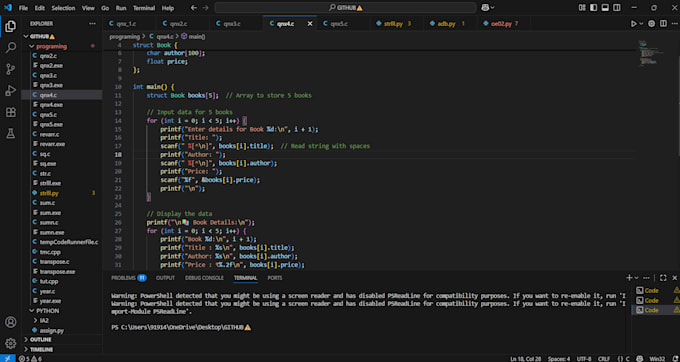Open the launch profile dropdown in terminal
The image size is (680, 362).
point(636,278)
